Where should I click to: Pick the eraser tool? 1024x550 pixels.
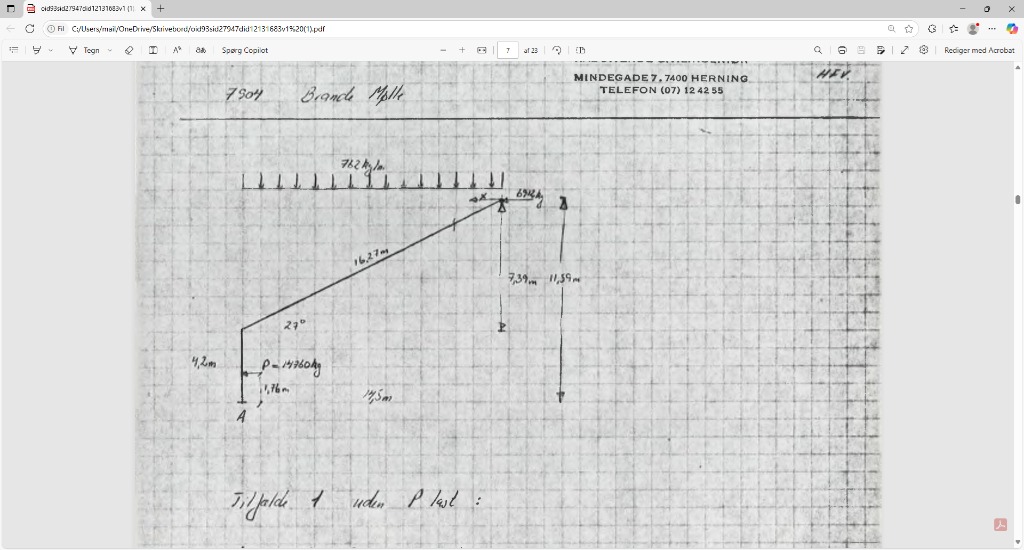[x=129, y=50]
